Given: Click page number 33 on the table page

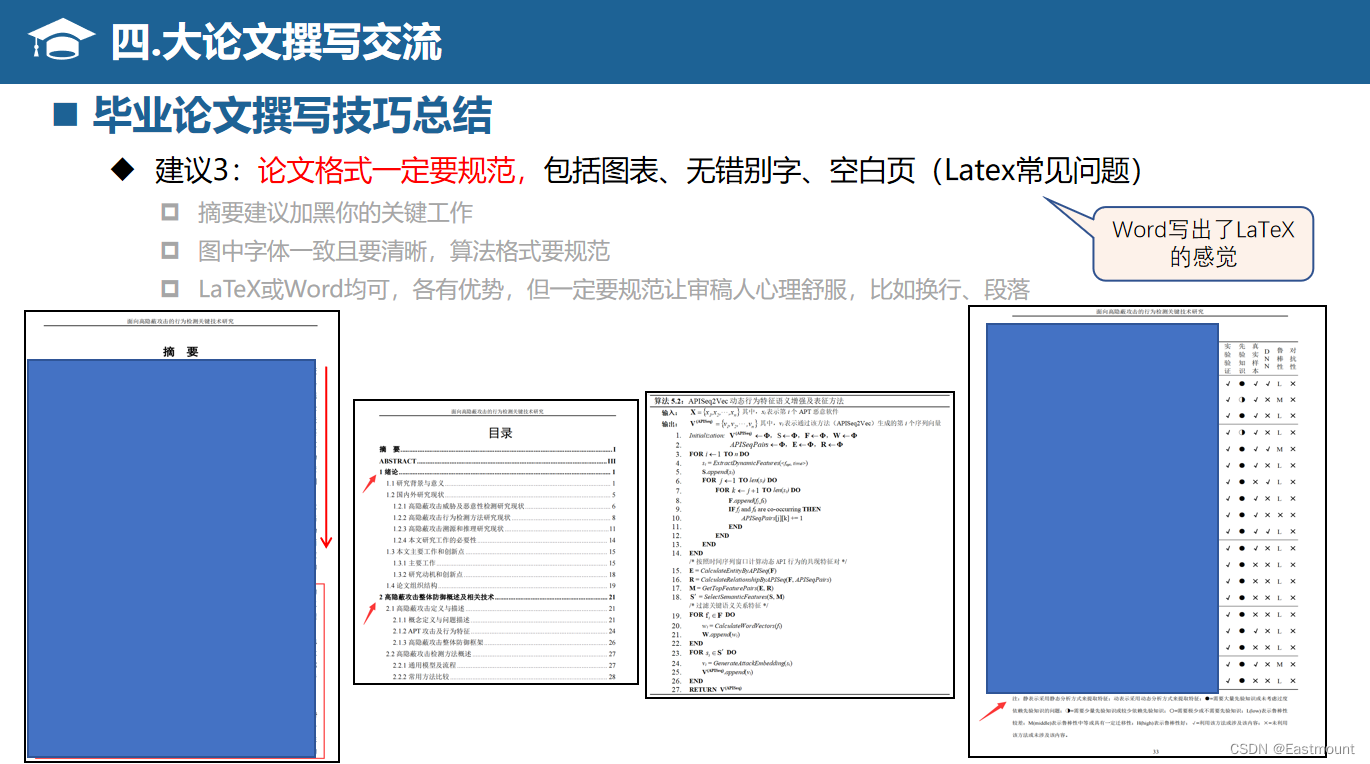Looking at the screenshot, I should pos(1155,750).
